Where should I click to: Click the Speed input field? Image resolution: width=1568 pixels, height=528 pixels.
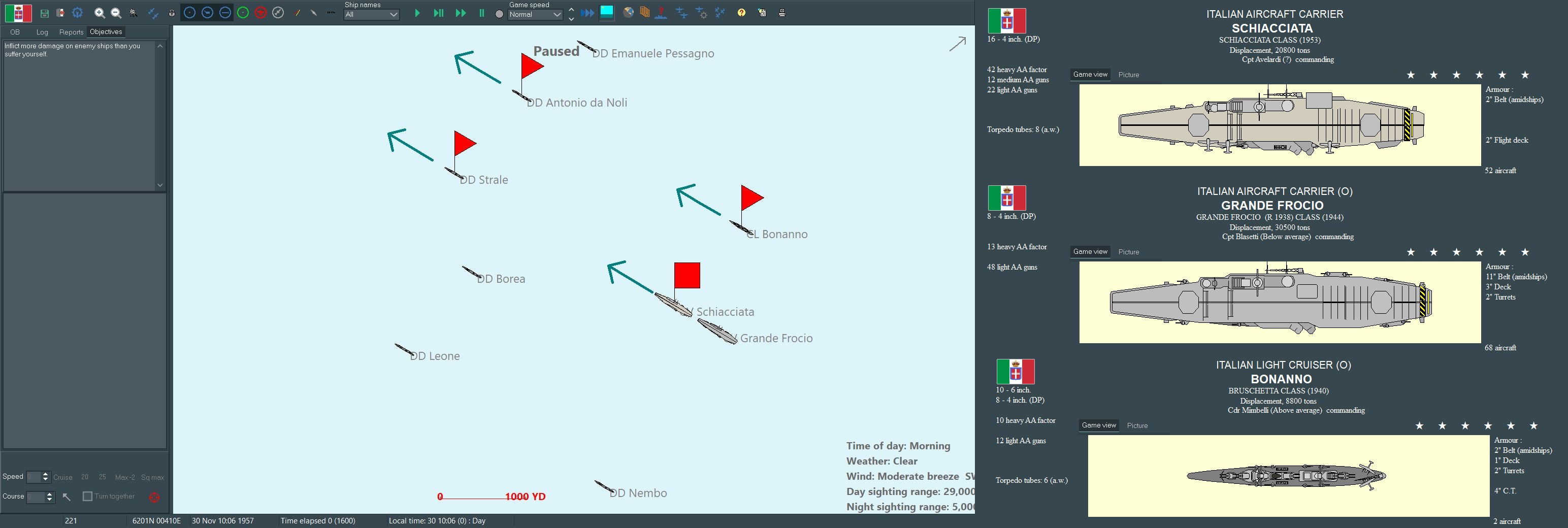pyautogui.click(x=34, y=477)
